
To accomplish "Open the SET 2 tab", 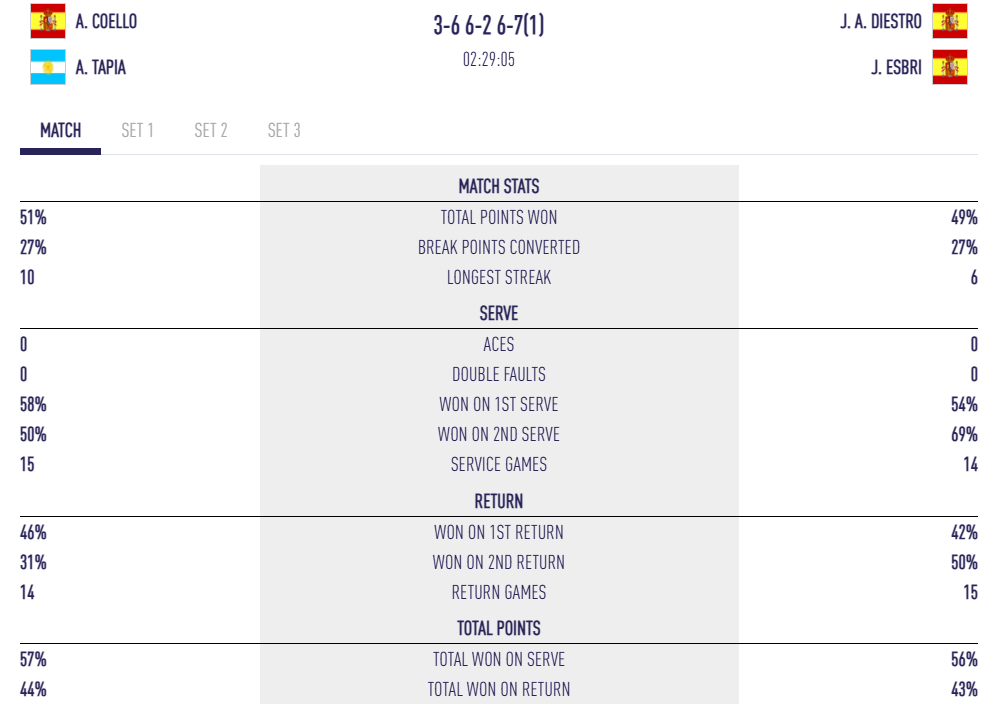I will 211,131.
